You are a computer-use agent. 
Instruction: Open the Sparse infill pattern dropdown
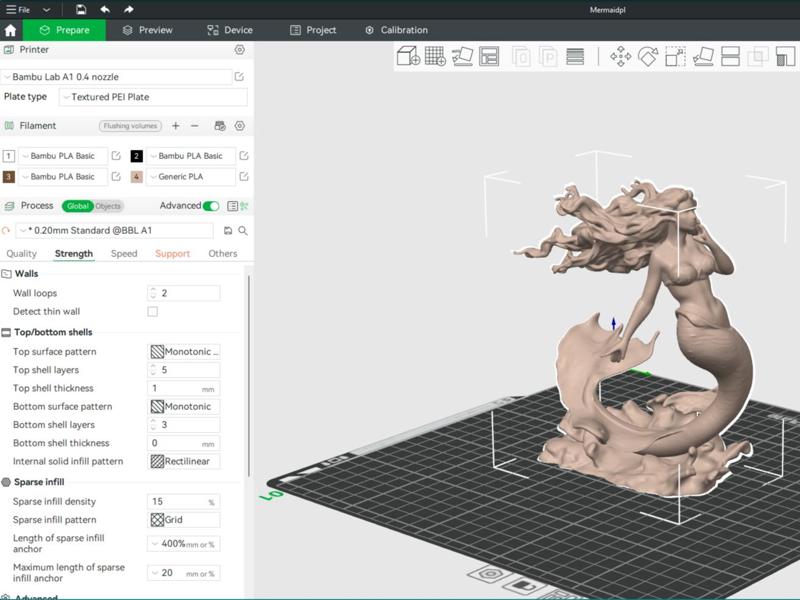tap(184, 520)
